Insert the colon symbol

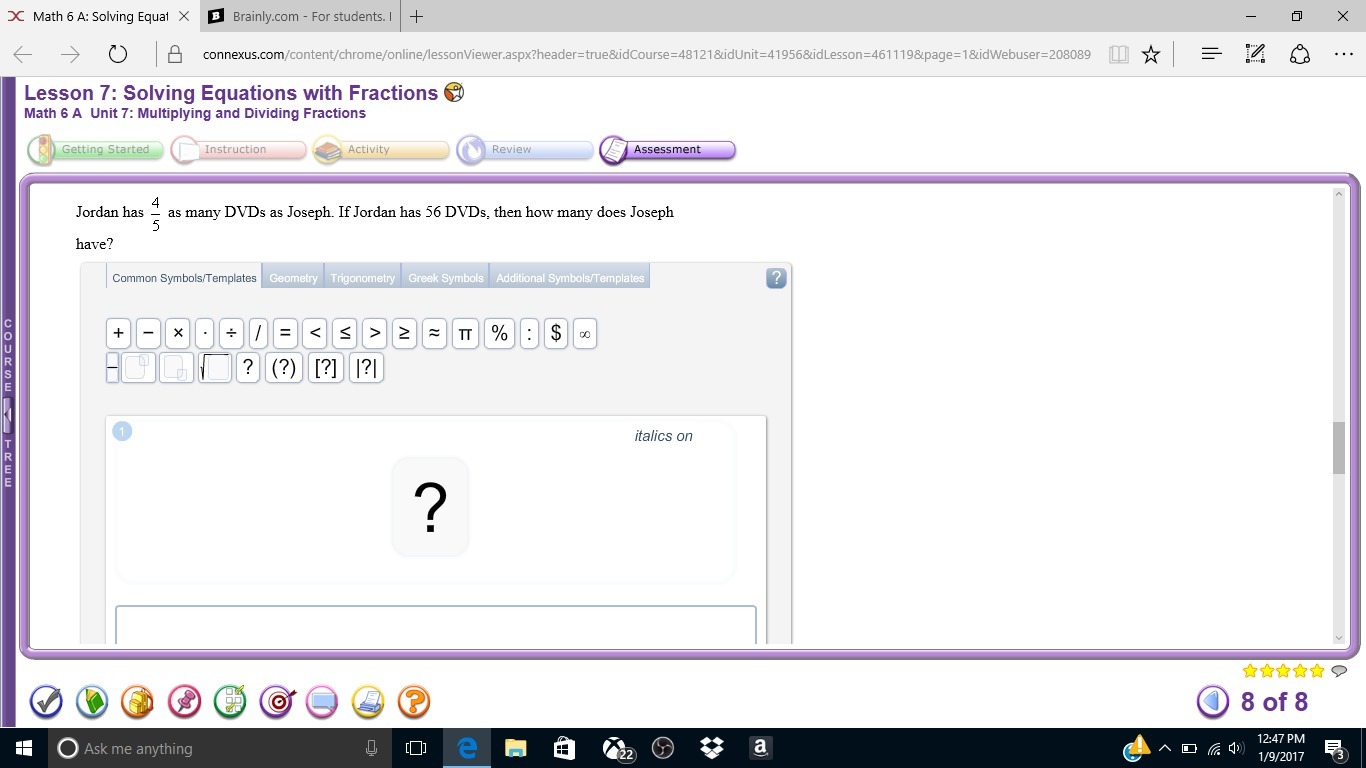(x=529, y=333)
